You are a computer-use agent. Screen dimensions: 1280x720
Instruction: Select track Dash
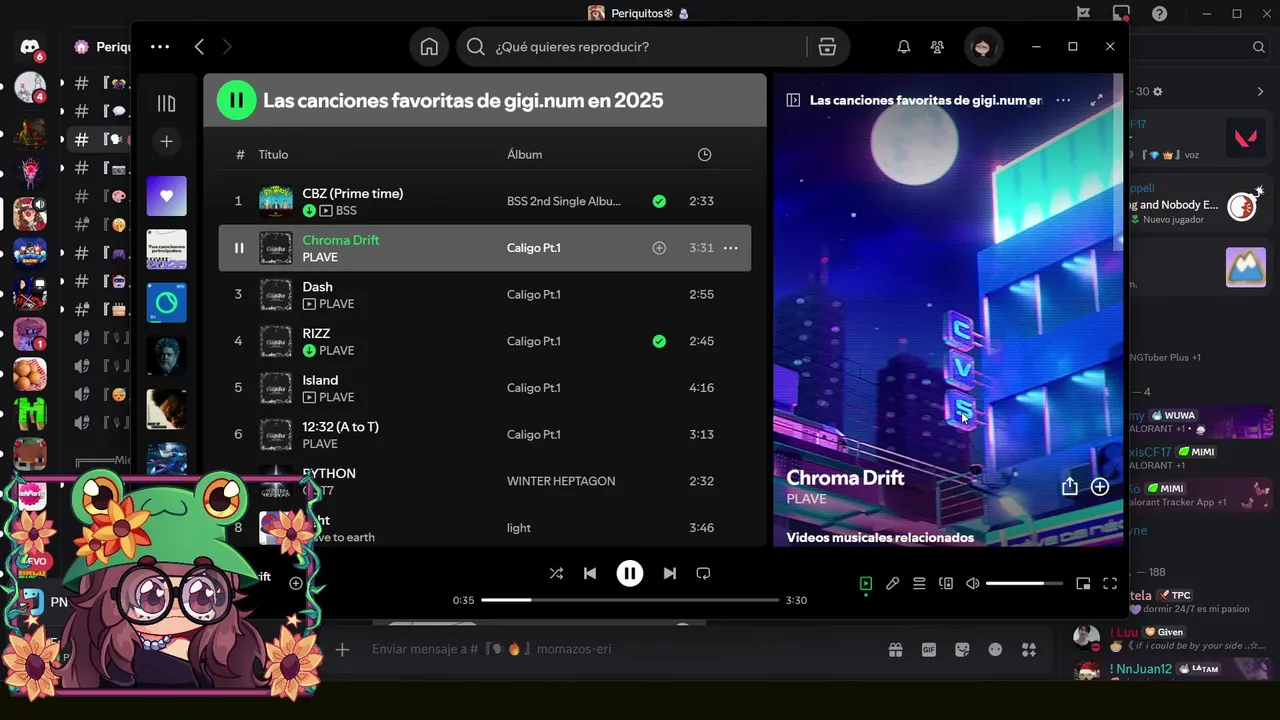[484, 294]
